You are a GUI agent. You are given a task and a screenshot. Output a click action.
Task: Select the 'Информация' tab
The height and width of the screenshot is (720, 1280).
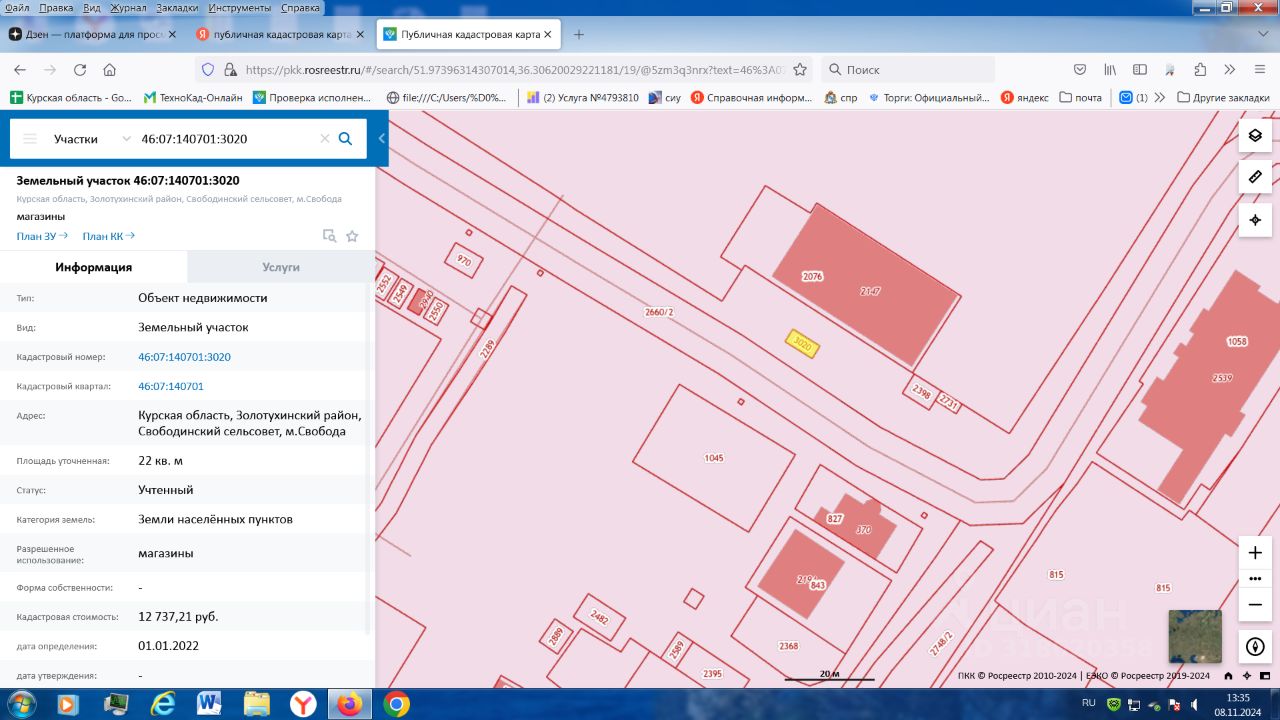[94, 267]
